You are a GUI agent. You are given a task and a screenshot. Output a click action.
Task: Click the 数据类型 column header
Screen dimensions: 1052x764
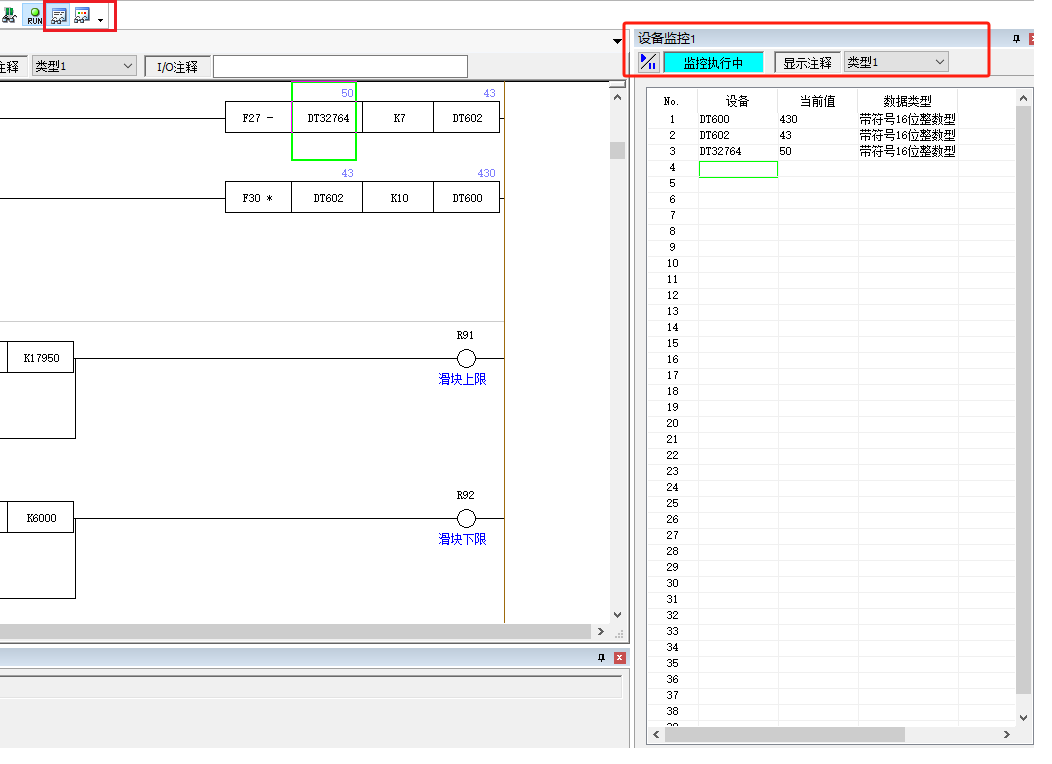pyautogui.click(x=907, y=101)
